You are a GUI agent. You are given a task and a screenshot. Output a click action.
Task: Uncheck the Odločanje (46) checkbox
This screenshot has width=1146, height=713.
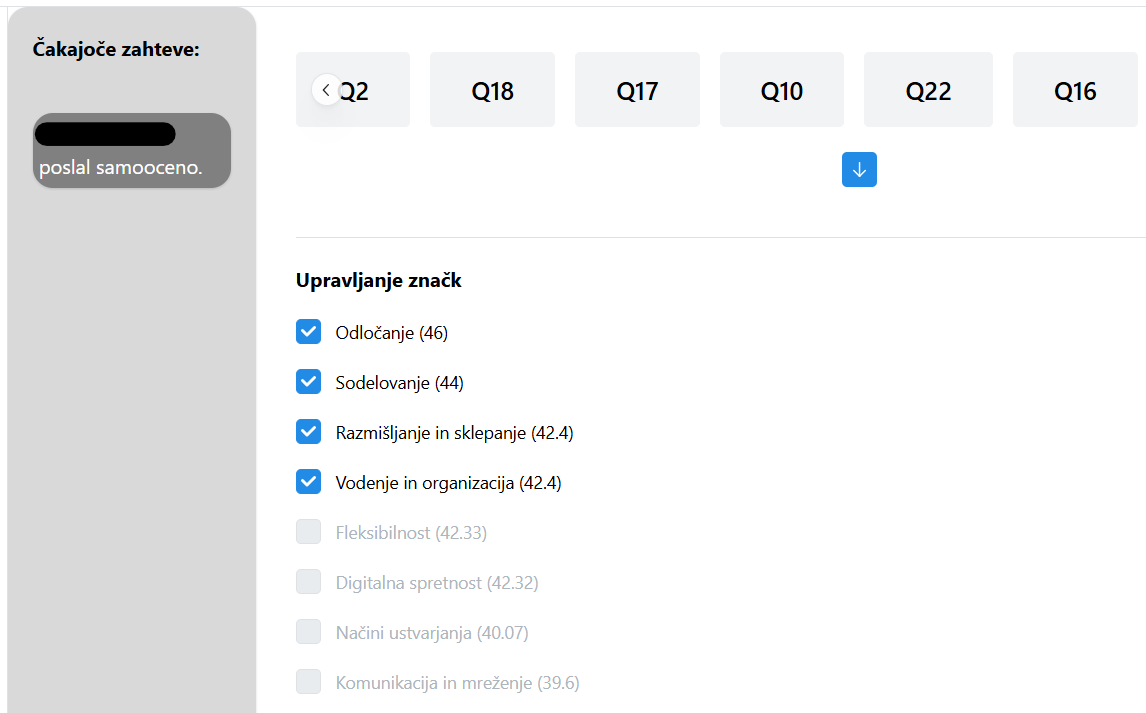point(308,332)
